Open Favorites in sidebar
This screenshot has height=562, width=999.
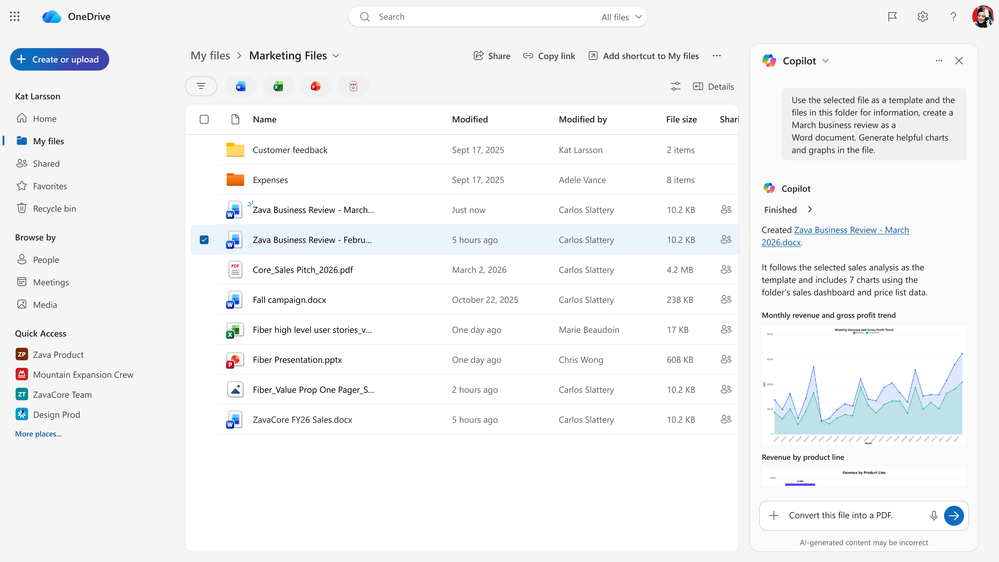coord(42,186)
